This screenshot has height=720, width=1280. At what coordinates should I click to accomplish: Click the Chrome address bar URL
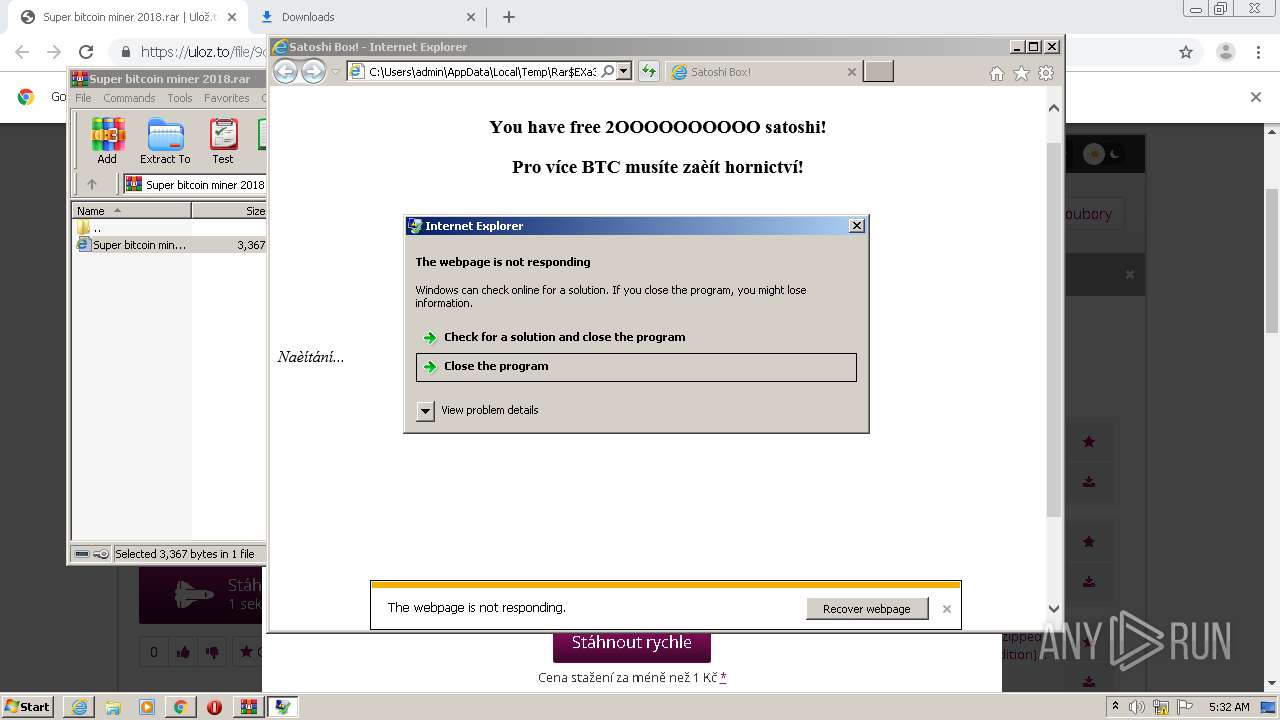204,52
